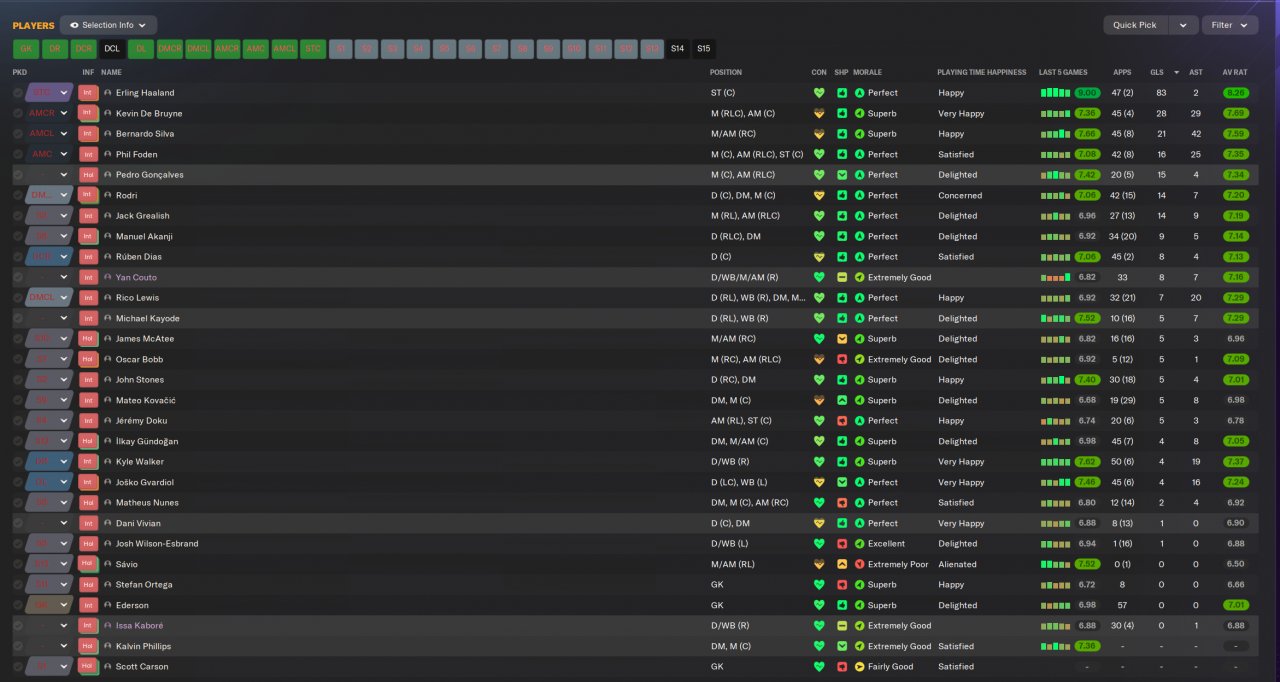This screenshot has width=1280, height=682.
Task: Click Oscar Bobb's red sharpness icon
Action: 842,359
